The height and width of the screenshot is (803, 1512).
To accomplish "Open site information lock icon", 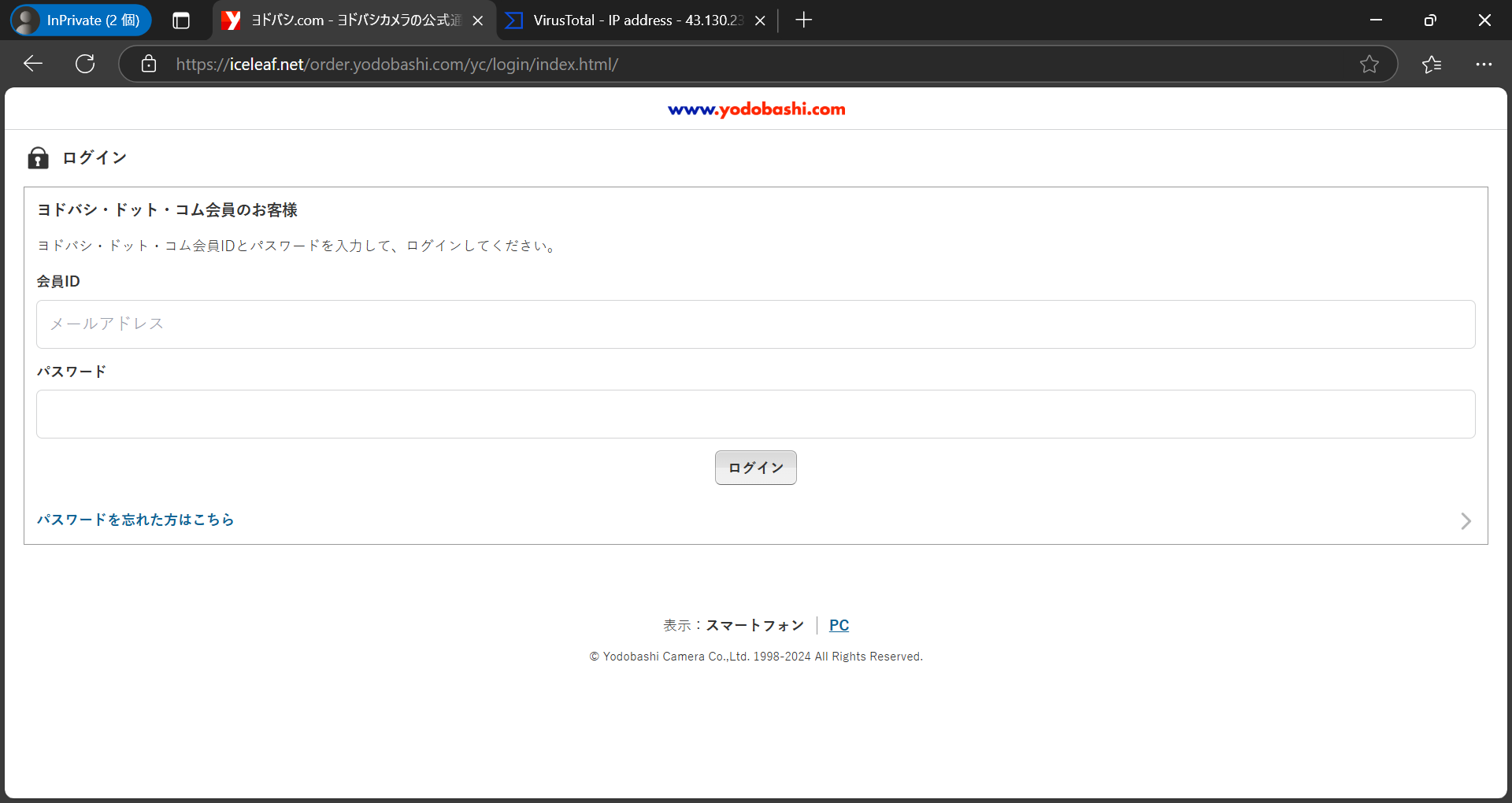I will 149,64.
